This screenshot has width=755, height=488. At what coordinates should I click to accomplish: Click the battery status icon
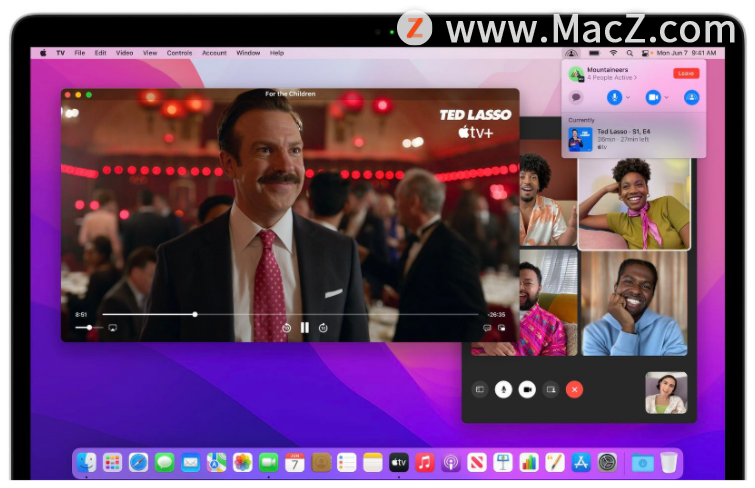(x=594, y=53)
